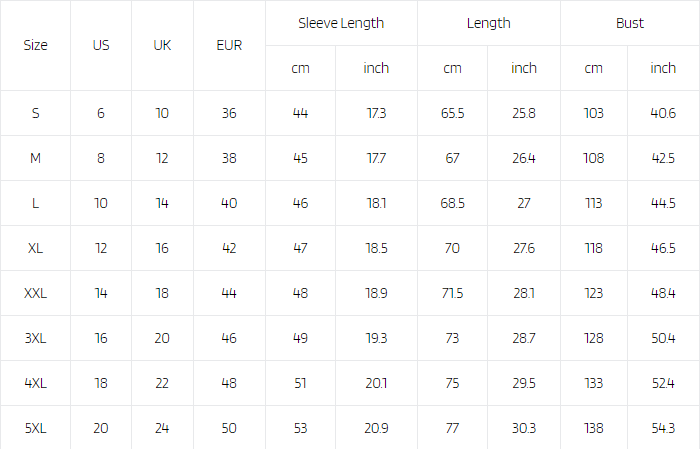Image resolution: width=700 pixels, height=449 pixels.
Task: Click the Sleeve Length column header
Action: click(341, 23)
